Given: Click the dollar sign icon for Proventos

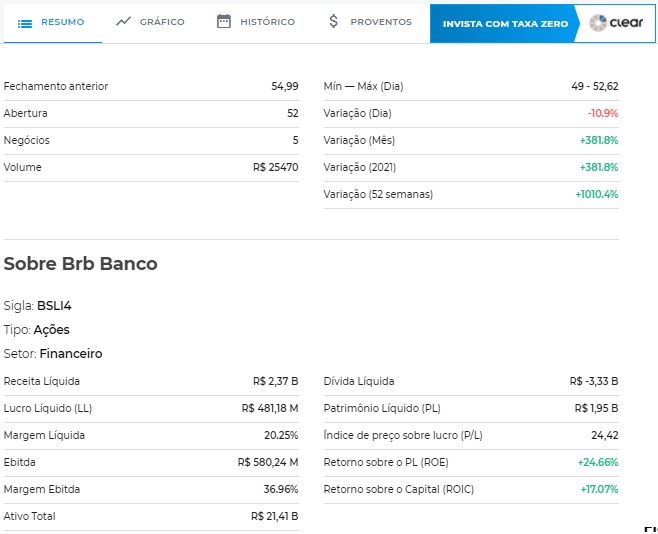Looking at the screenshot, I should tap(334, 21).
